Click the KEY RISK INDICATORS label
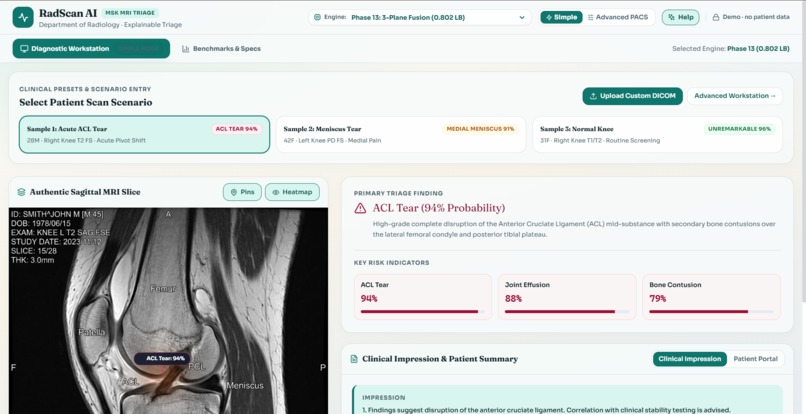The height and width of the screenshot is (414, 806). point(391,263)
